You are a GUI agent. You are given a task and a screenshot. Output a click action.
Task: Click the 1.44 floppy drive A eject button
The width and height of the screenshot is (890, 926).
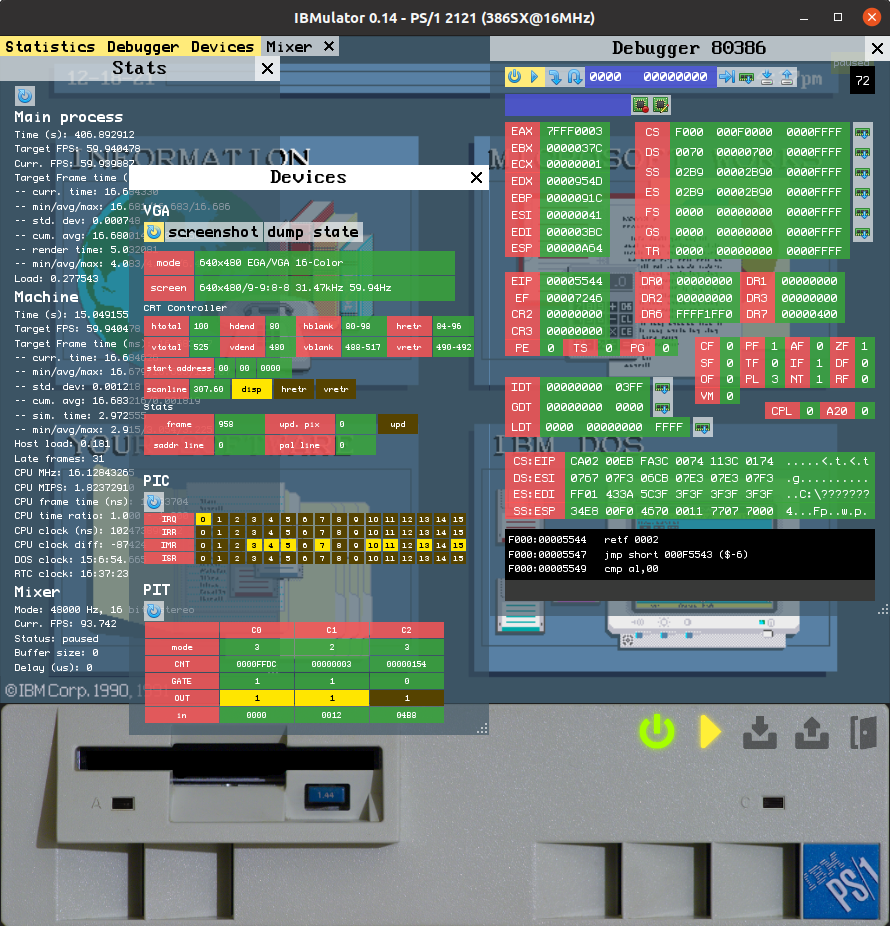[x=327, y=795]
